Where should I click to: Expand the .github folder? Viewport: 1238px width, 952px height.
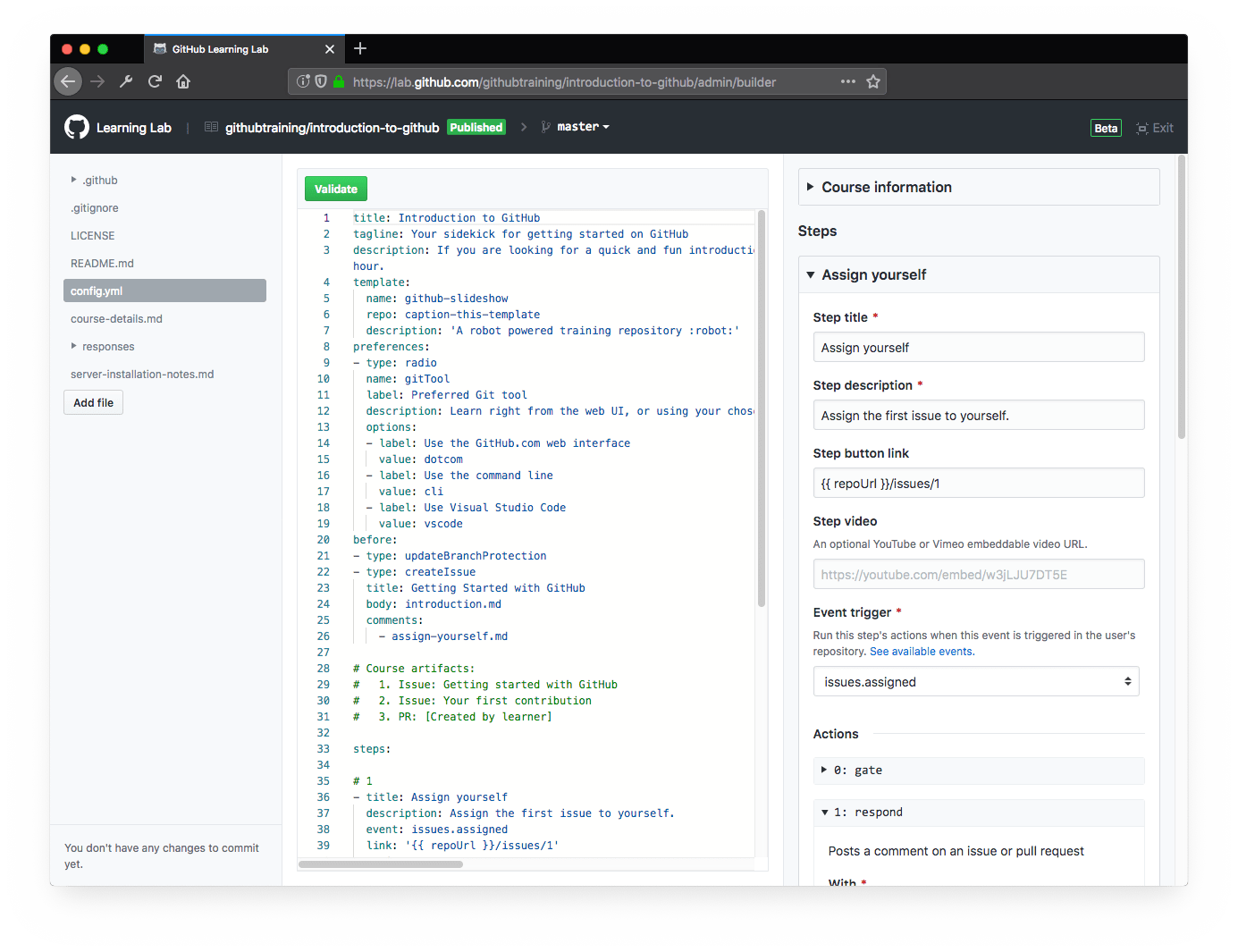click(73, 180)
